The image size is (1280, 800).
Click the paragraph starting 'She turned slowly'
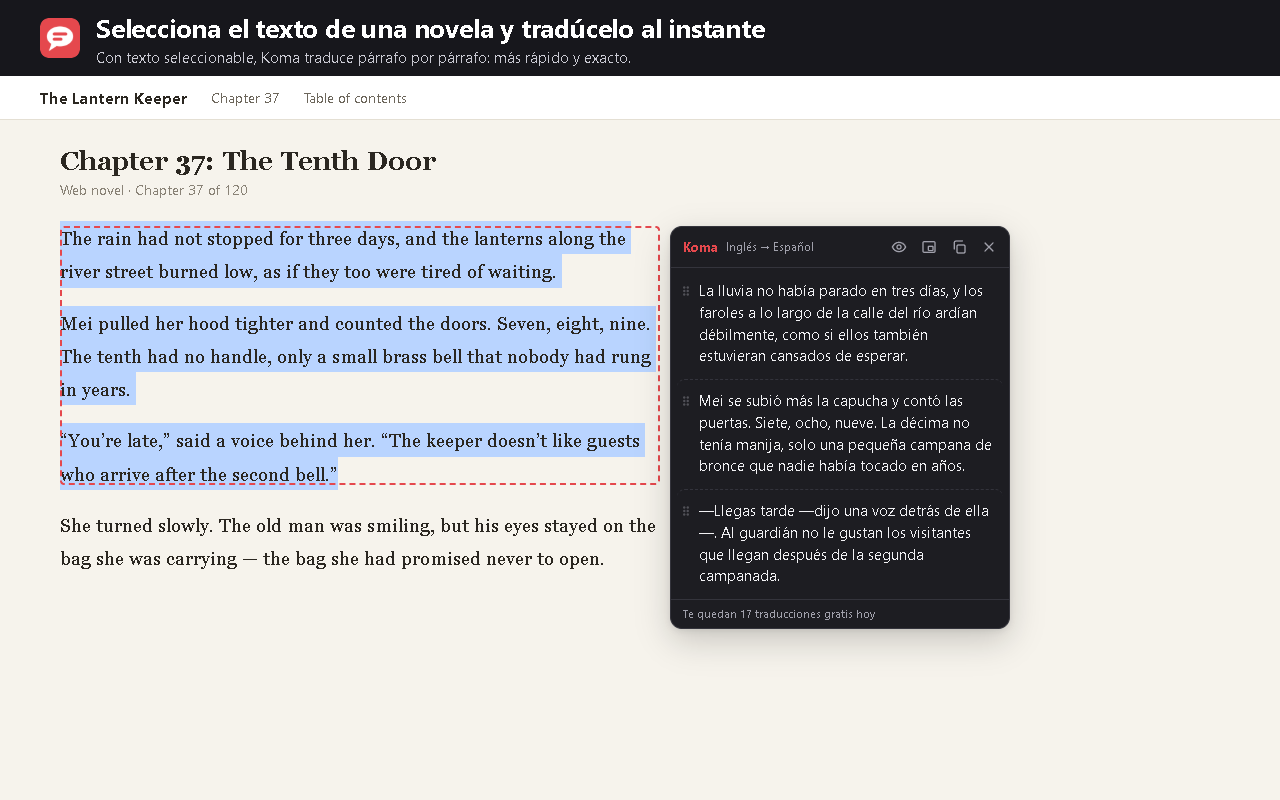(358, 542)
